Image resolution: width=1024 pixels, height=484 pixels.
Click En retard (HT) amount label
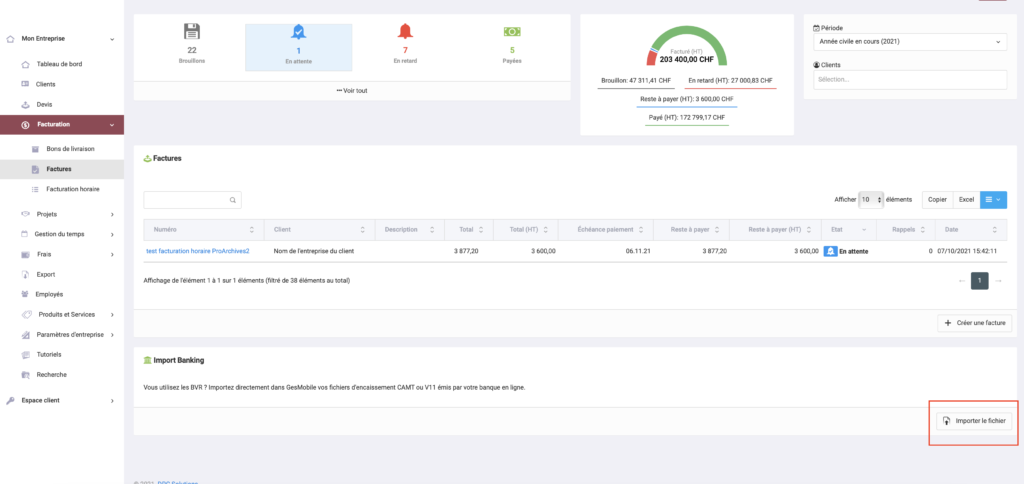(x=731, y=81)
